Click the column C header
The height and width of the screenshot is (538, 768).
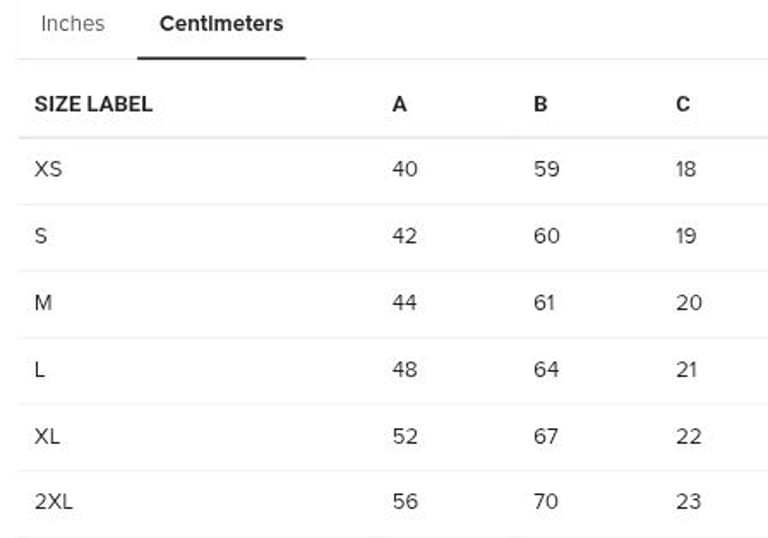683,104
